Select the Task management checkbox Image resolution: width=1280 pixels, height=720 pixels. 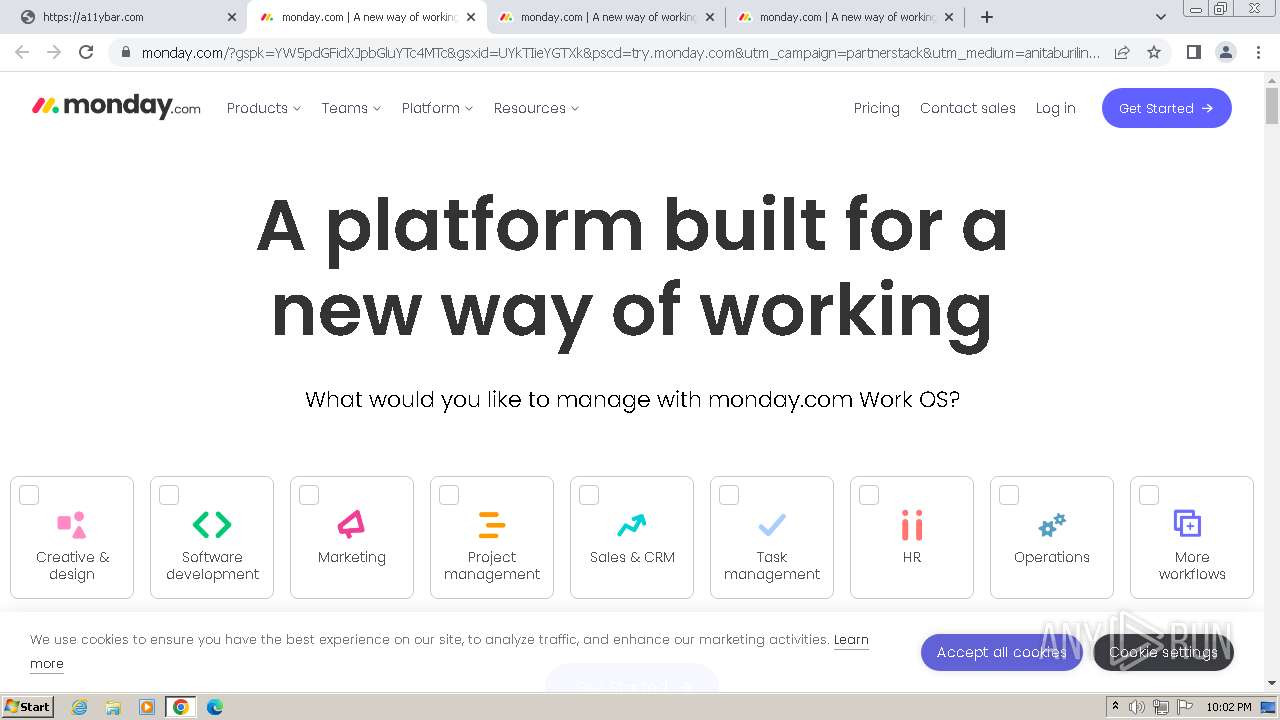click(729, 495)
